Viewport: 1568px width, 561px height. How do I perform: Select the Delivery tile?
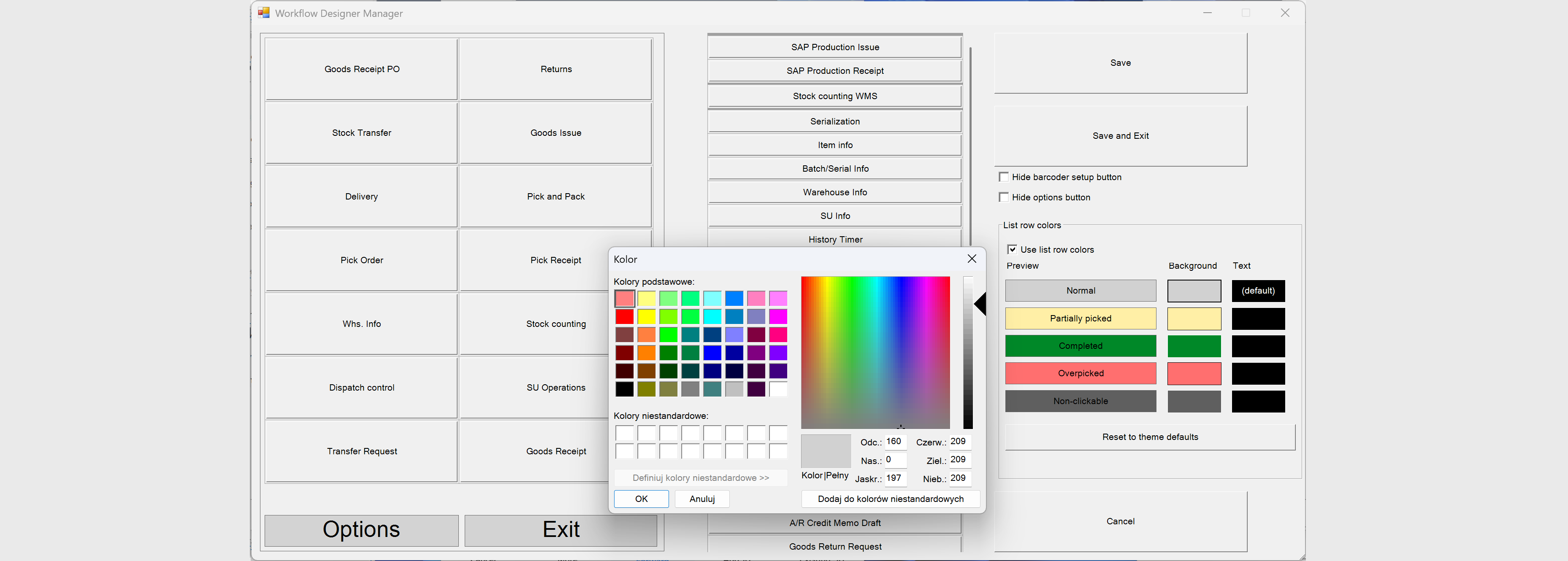[362, 197]
